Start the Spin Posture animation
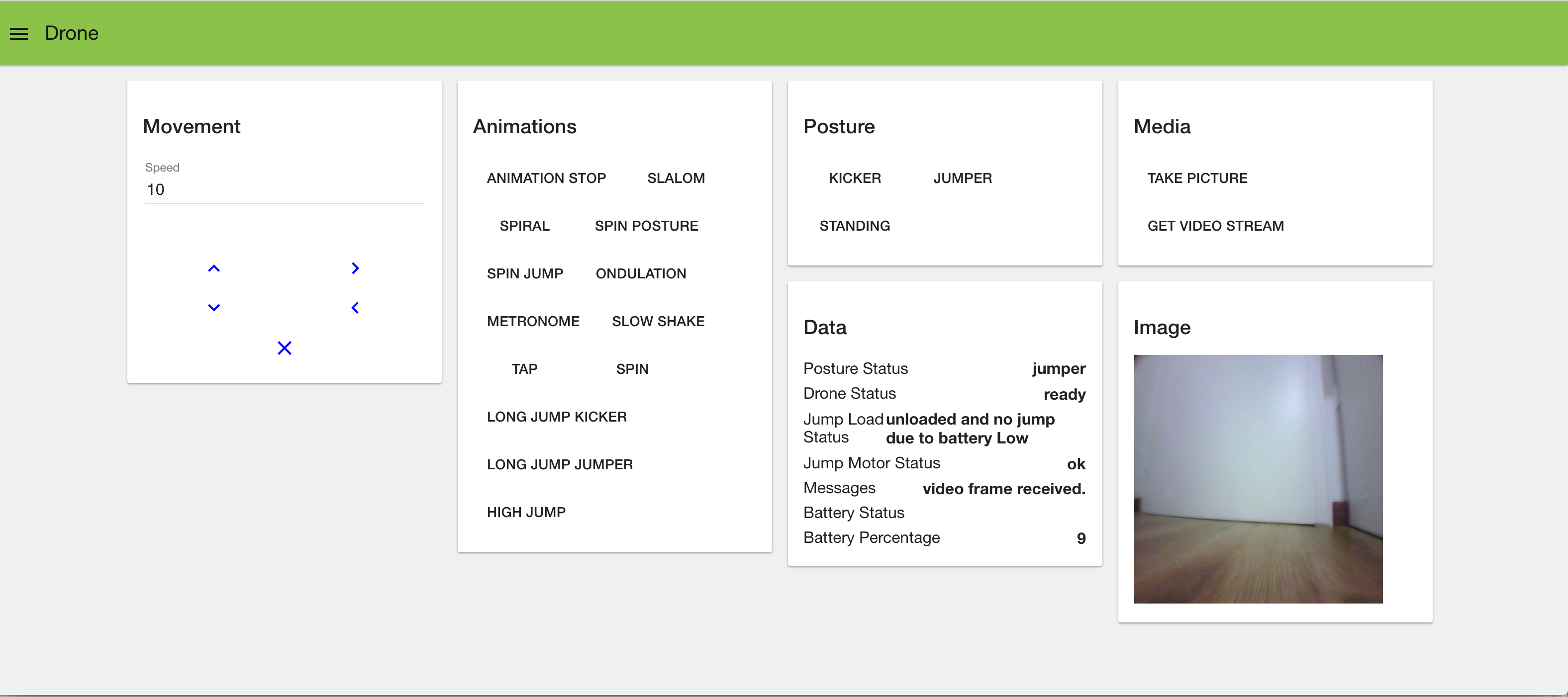The image size is (1568, 697). [646, 226]
